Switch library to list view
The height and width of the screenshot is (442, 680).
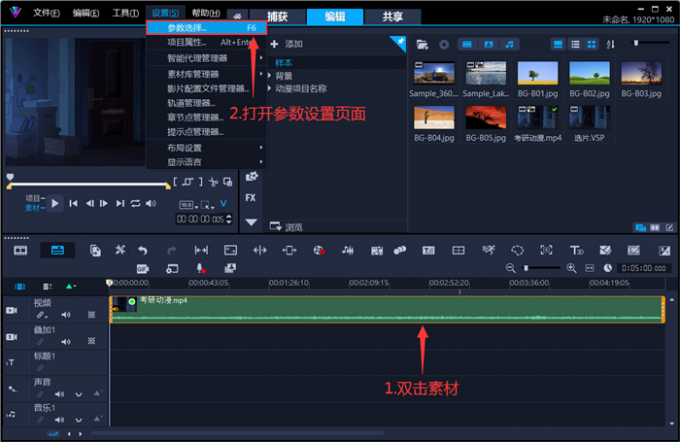coord(575,44)
